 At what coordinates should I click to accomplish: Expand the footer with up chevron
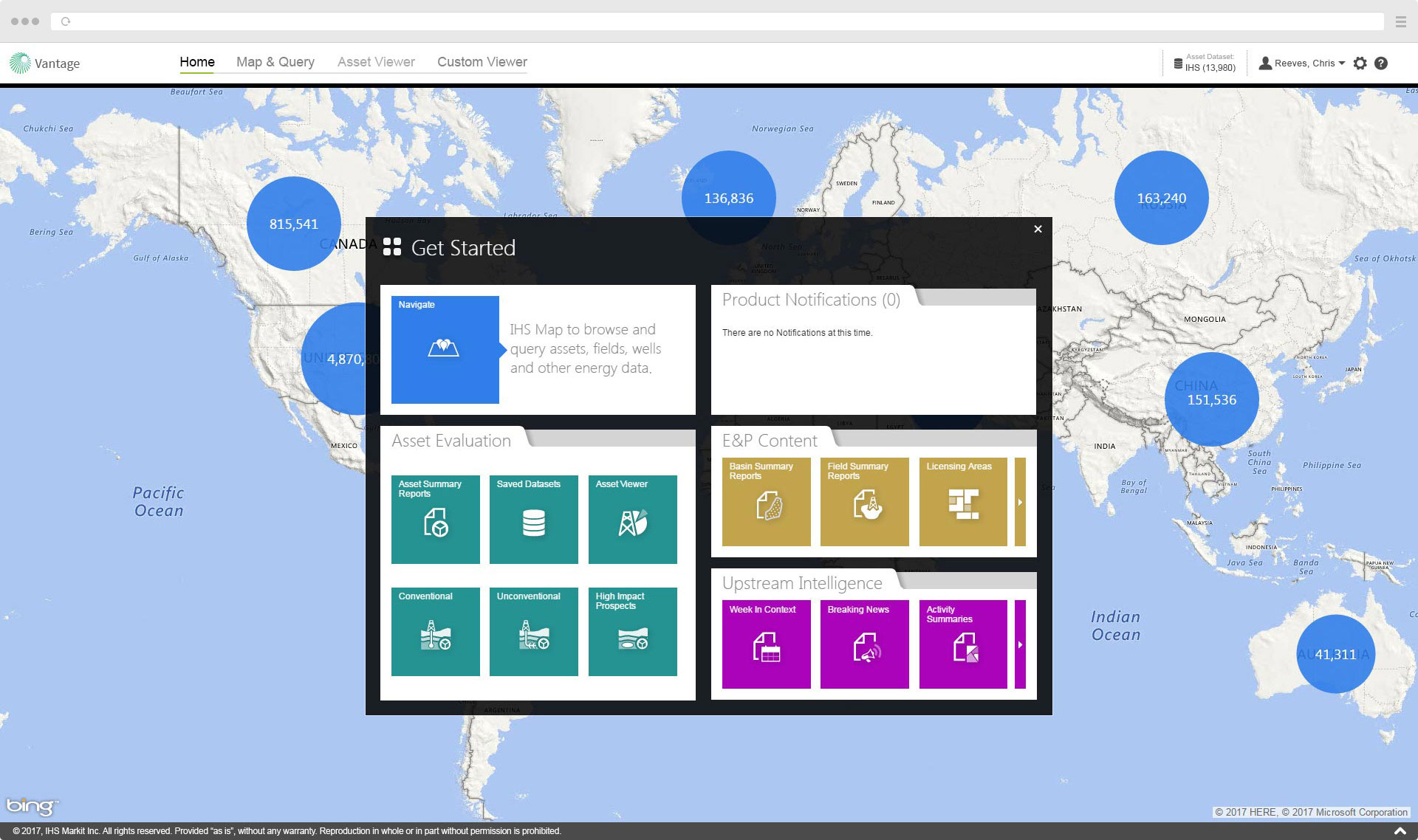[x=1400, y=831]
